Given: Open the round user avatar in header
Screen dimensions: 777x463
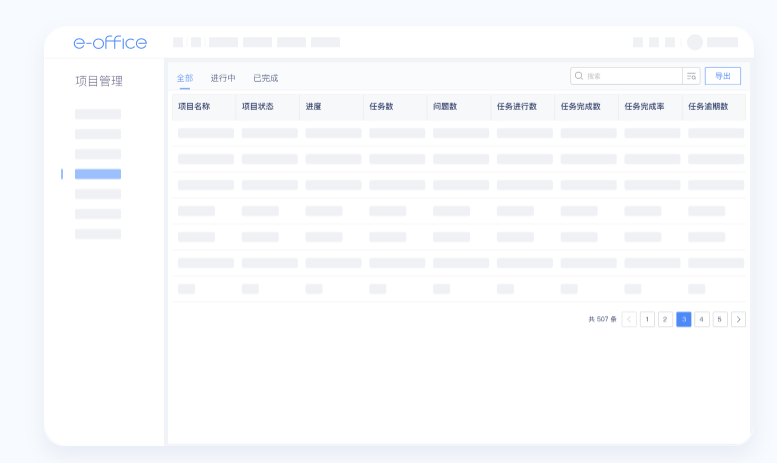Looking at the screenshot, I should click(x=695, y=43).
